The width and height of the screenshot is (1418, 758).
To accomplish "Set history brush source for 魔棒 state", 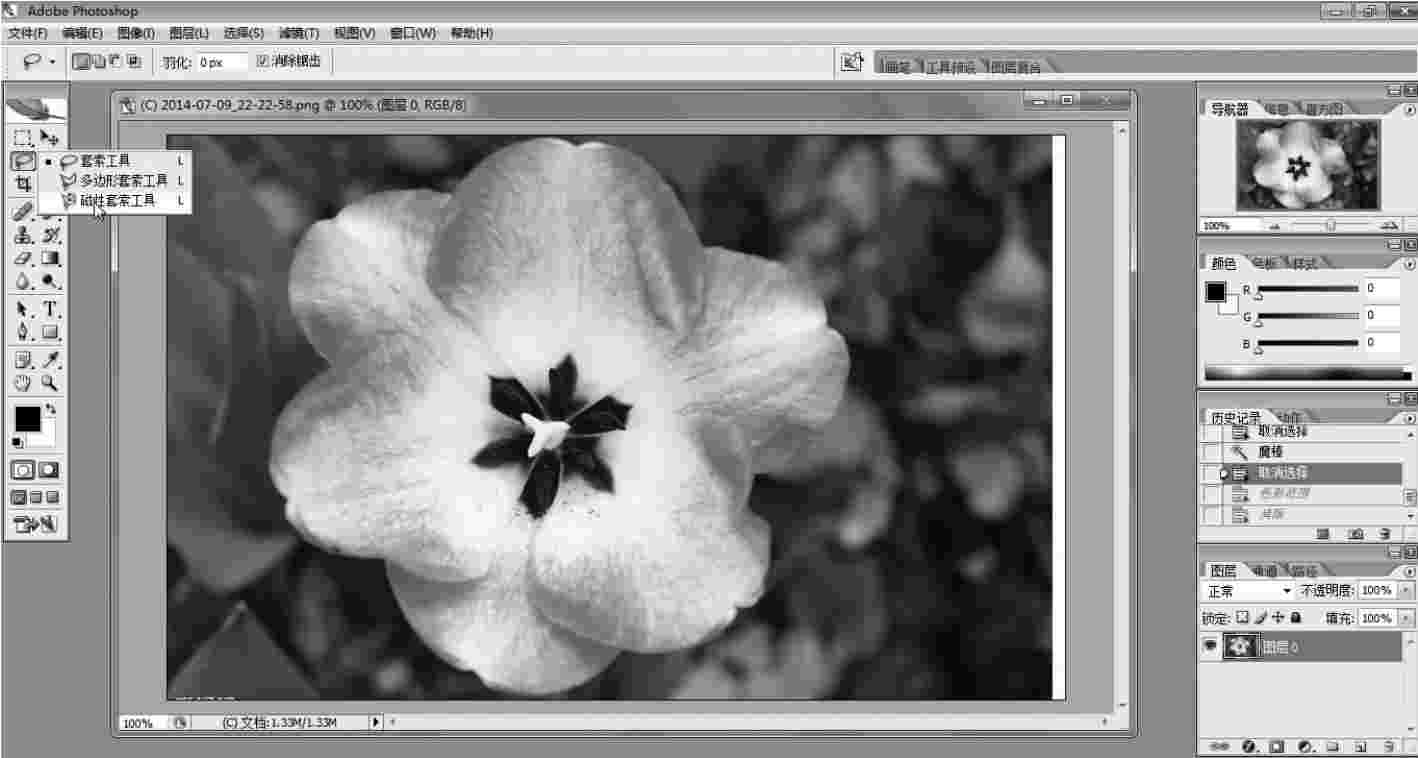I will coord(1212,453).
